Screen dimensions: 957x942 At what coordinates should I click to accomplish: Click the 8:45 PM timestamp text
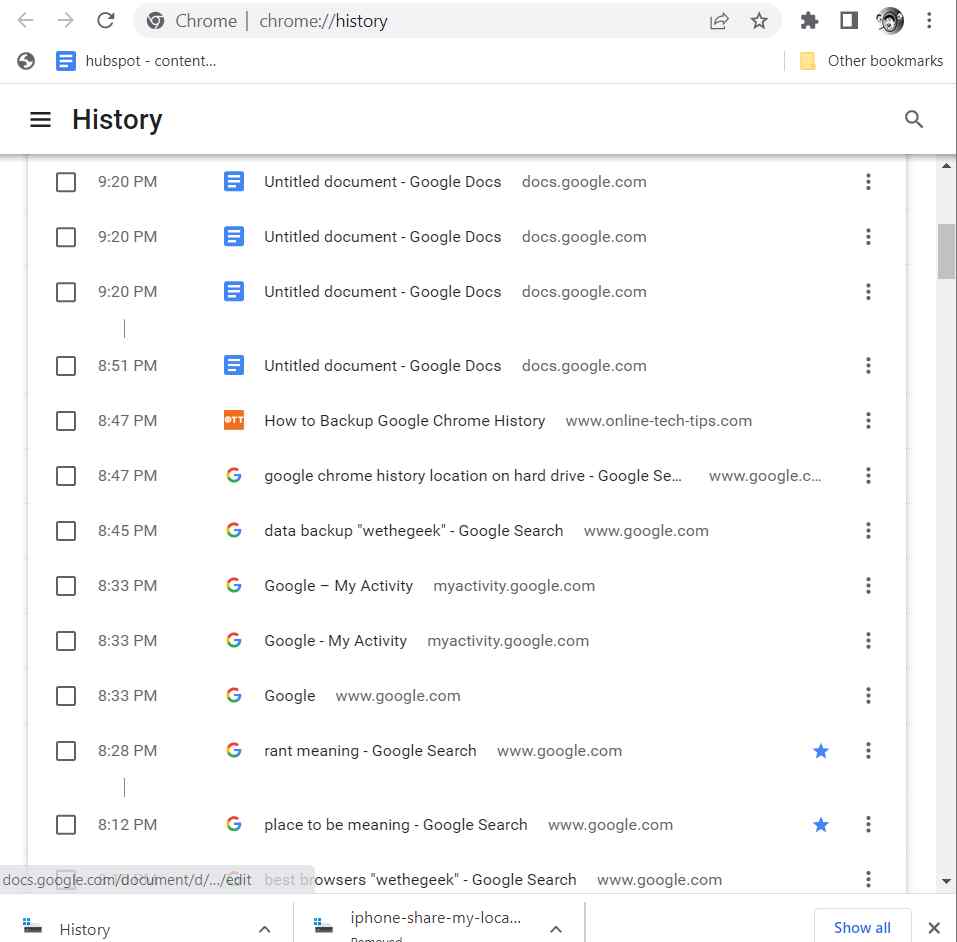[x=128, y=531]
